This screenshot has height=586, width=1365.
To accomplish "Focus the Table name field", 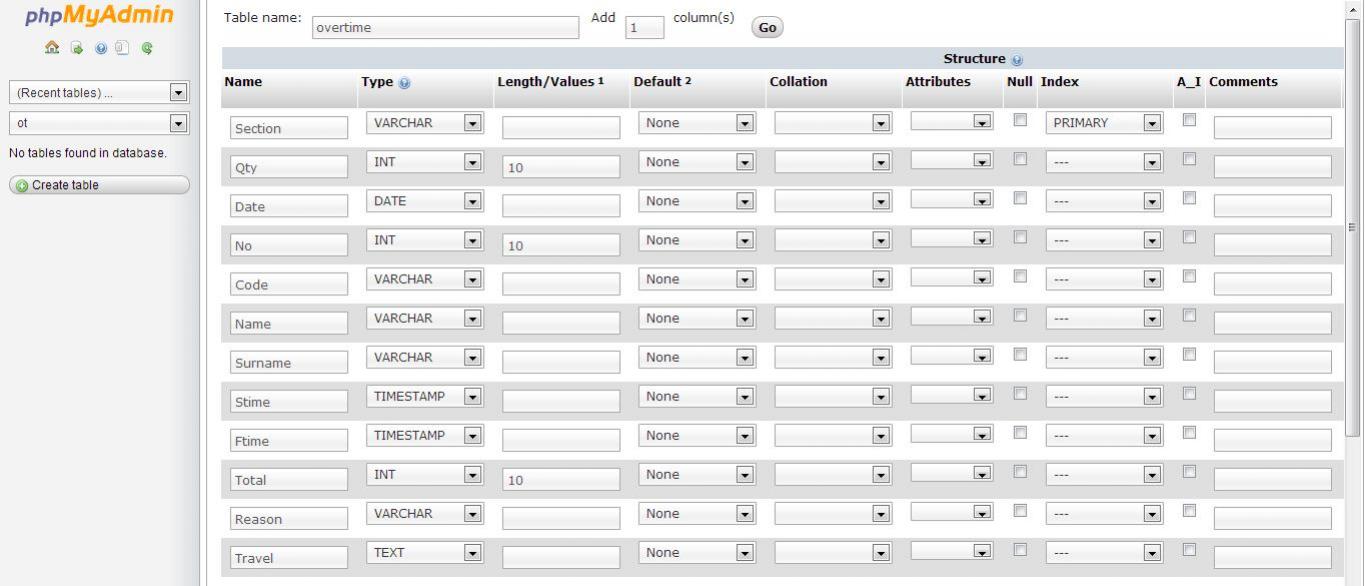I will 446,27.
